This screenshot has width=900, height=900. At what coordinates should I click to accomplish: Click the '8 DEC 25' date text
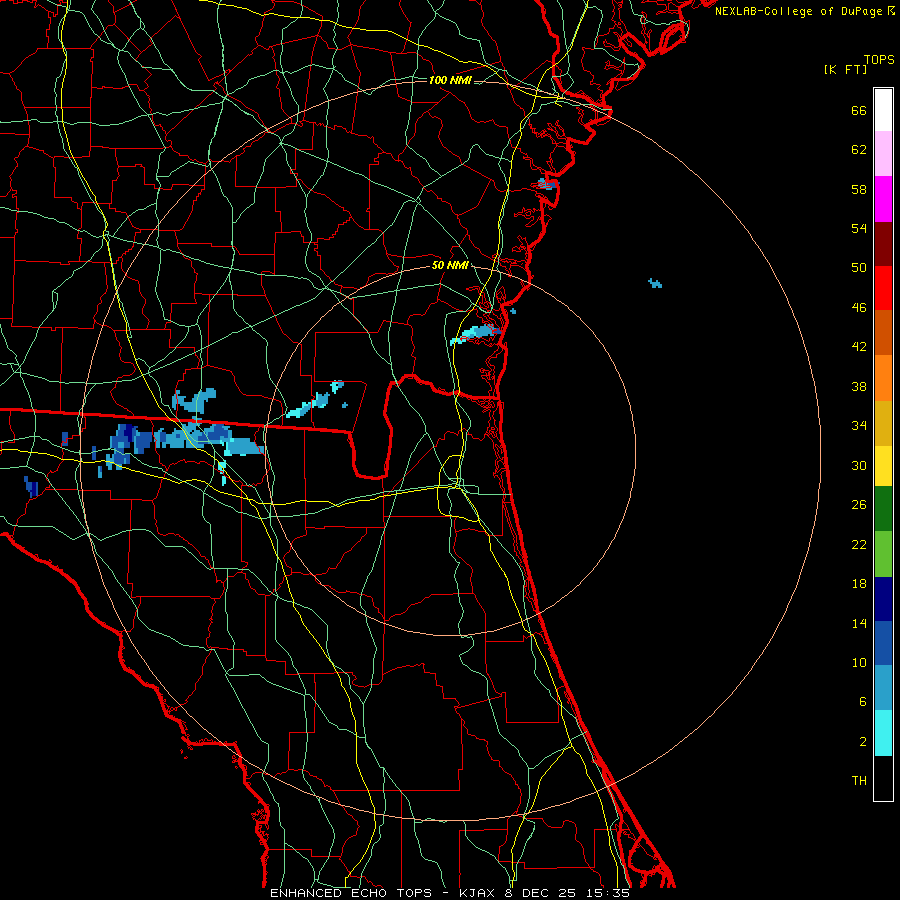[x=541, y=893]
